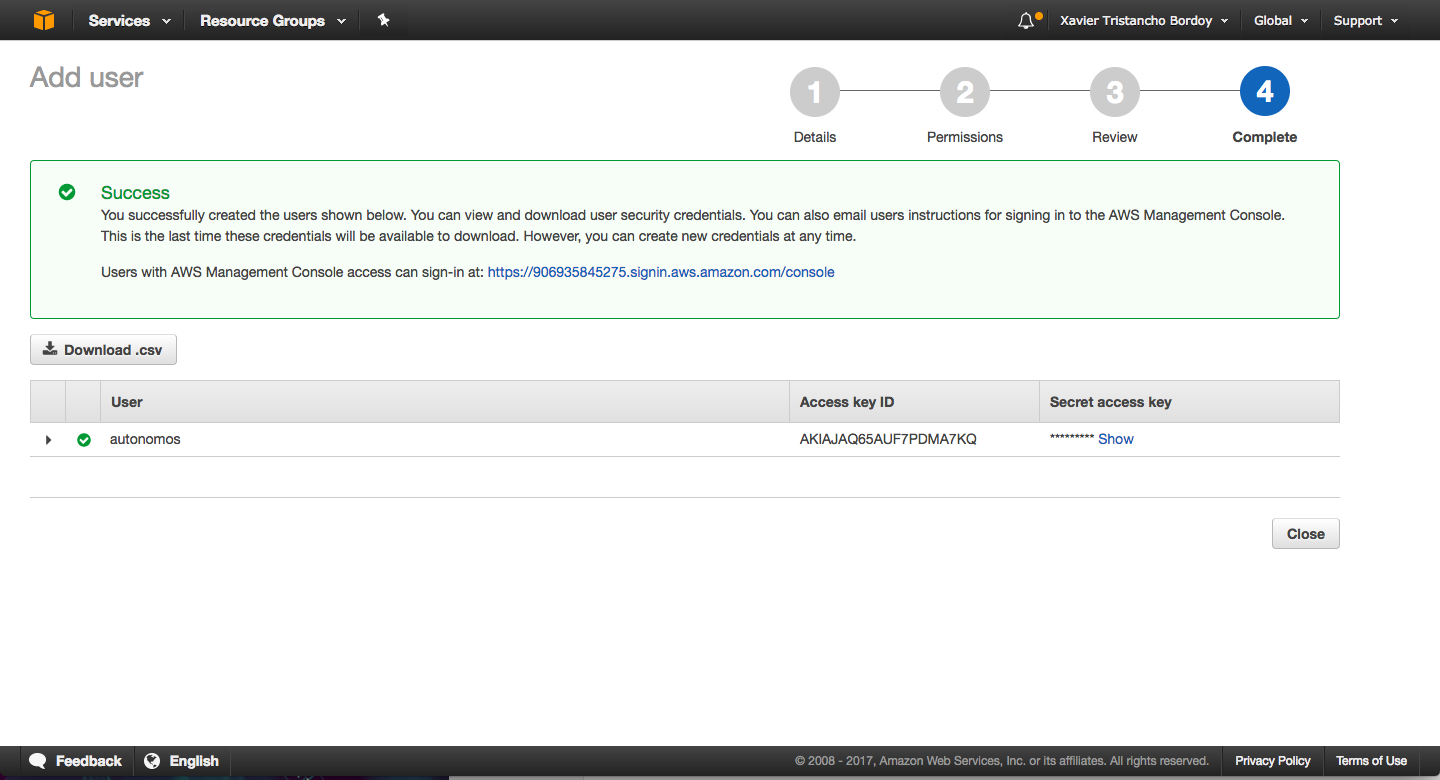Click the Add user page heading
This screenshot has height=780, width=1440.
point(87,77)
